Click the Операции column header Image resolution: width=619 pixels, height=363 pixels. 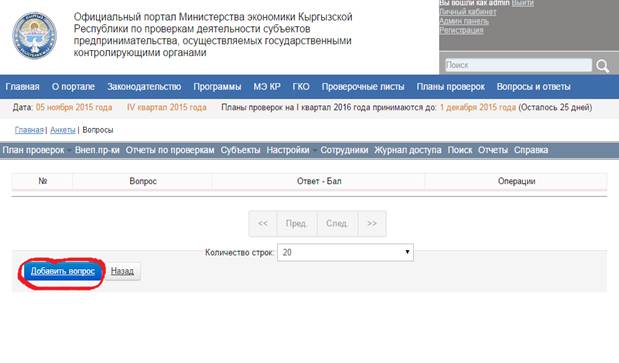[x=516, y=181]
